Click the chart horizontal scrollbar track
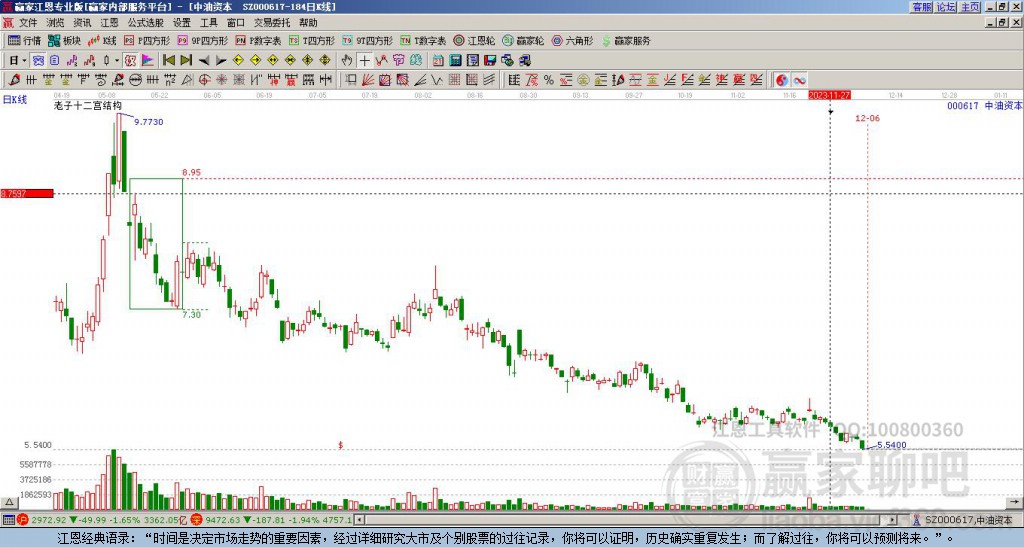Viewport: 1024px width, 548px height. pos(624,520)
